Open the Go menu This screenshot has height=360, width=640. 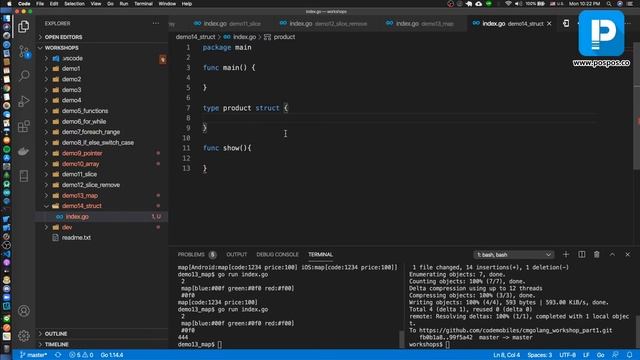point(110,4)
